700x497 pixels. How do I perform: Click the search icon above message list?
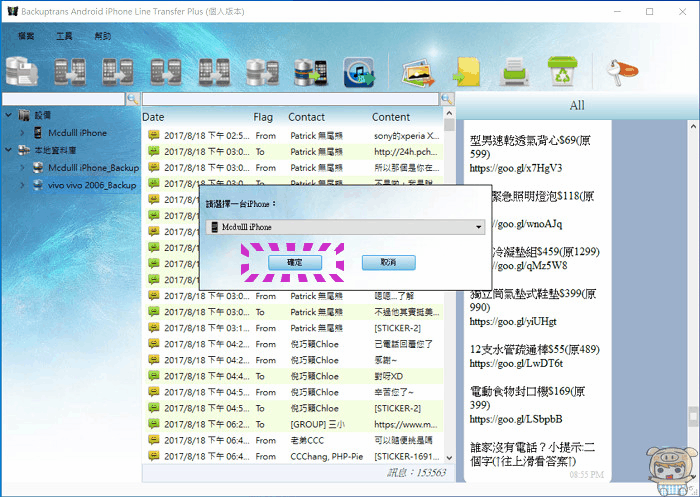coord(447,99)
